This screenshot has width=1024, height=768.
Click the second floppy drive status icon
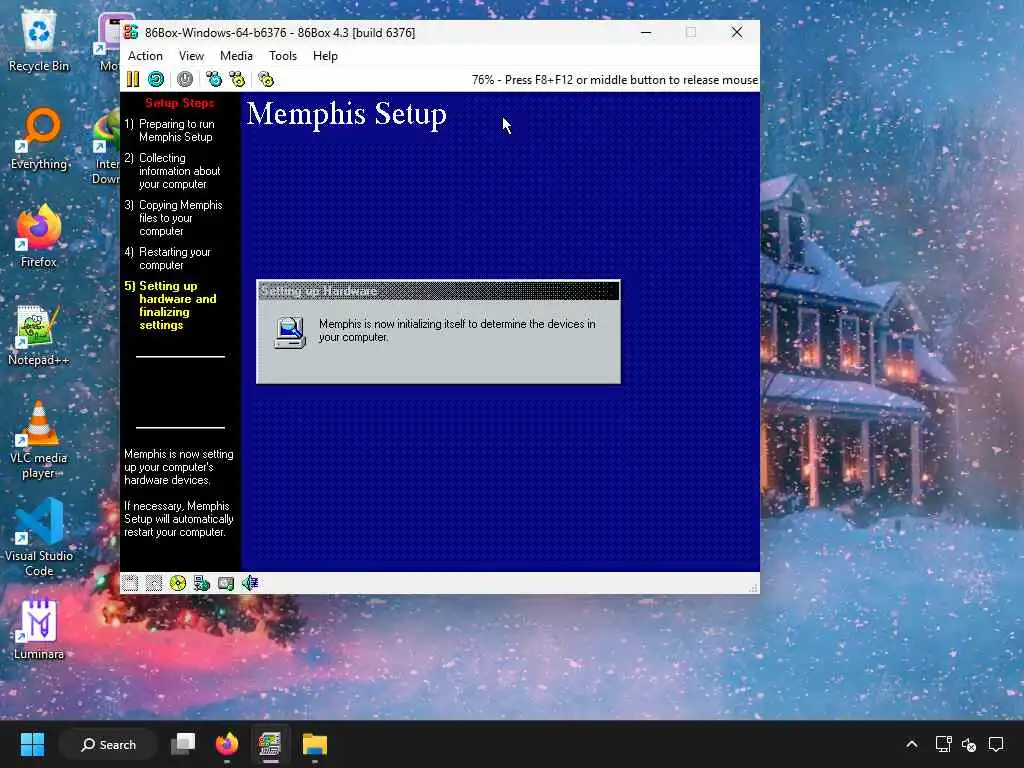[x=154, y=583]
